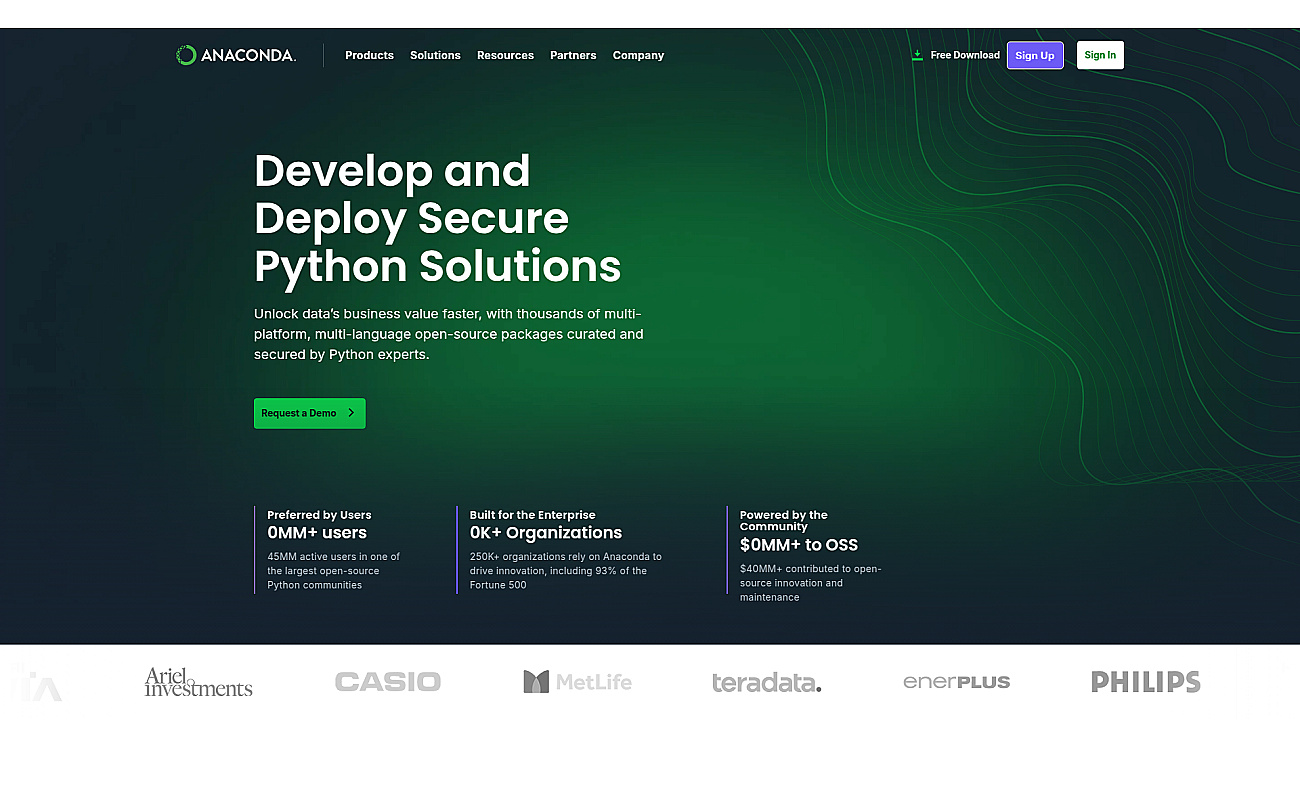Click the headline Develop and Deploy Secure Python Solutions
Viewport: 1300px width, 788px height.
[438, 218]
